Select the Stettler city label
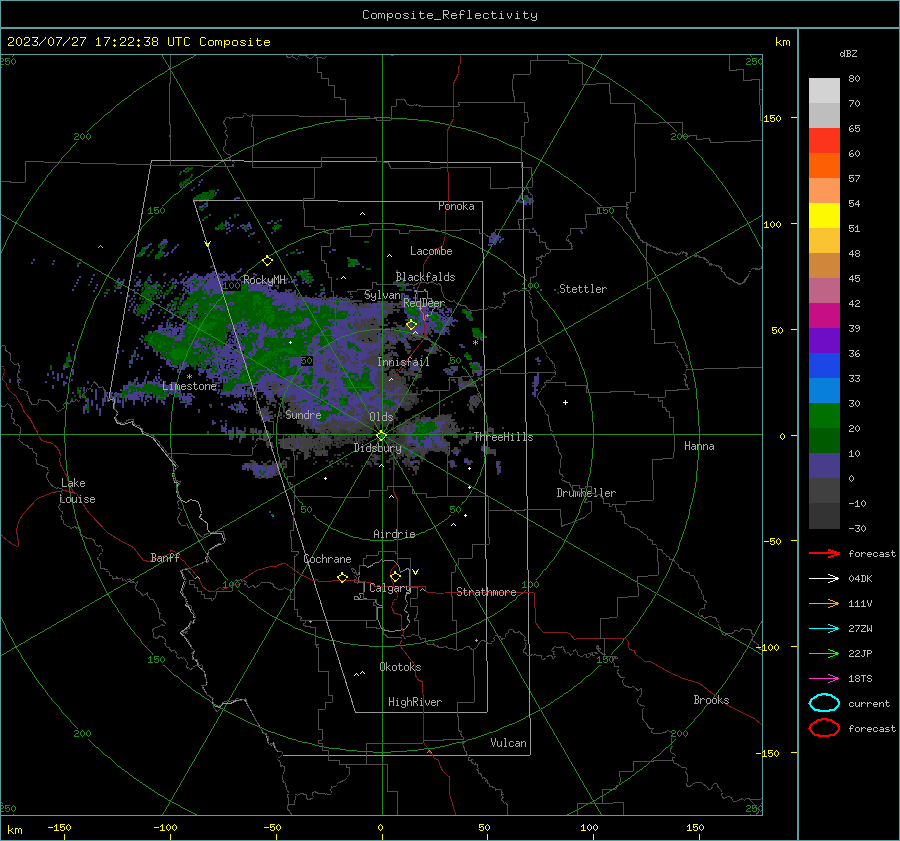Viewport: 900px width, 841px height. pyautogui.click(x=583, y=289)
